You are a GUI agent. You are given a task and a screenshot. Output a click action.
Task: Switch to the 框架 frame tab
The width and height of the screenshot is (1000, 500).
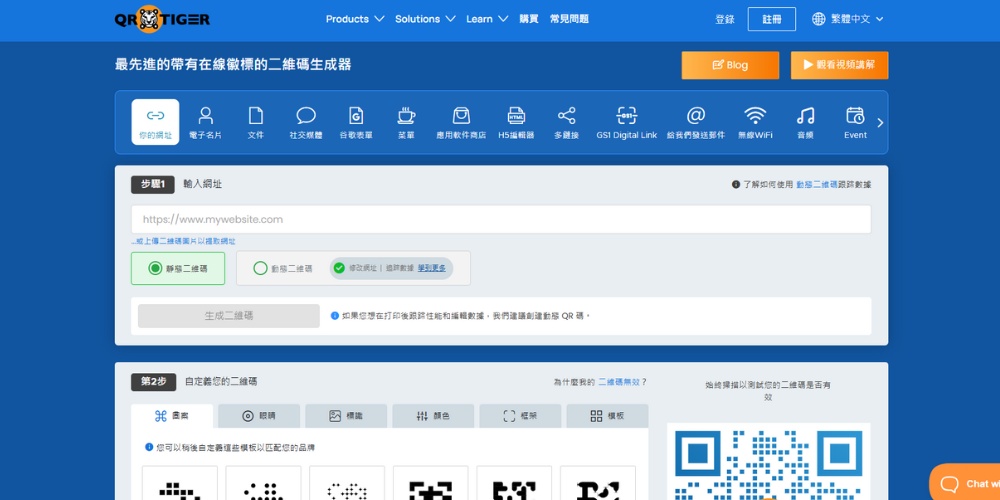click(x=520, y=416)
